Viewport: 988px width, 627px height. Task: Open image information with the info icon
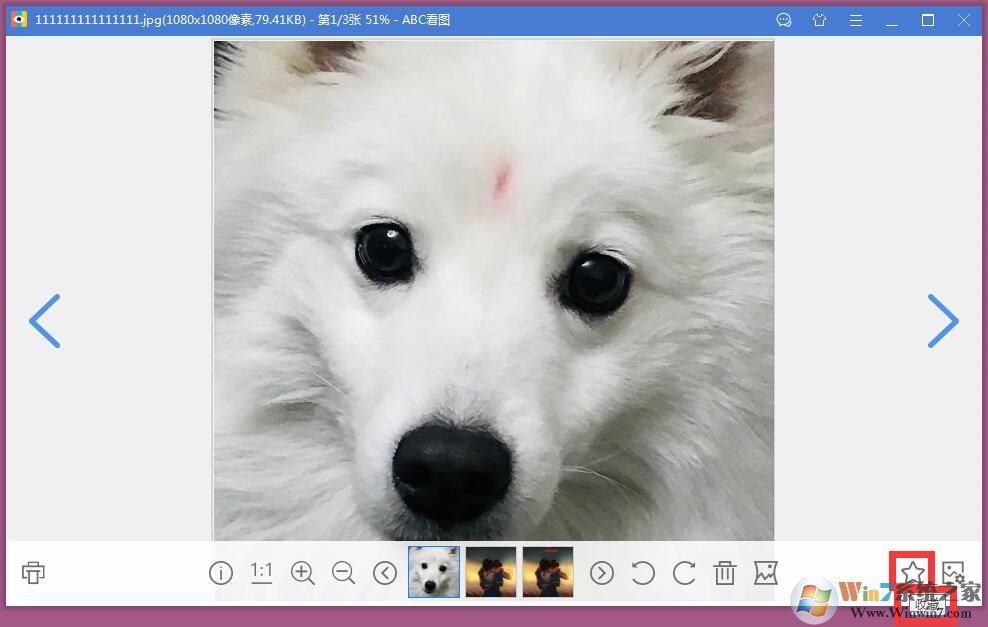point(221,573)
